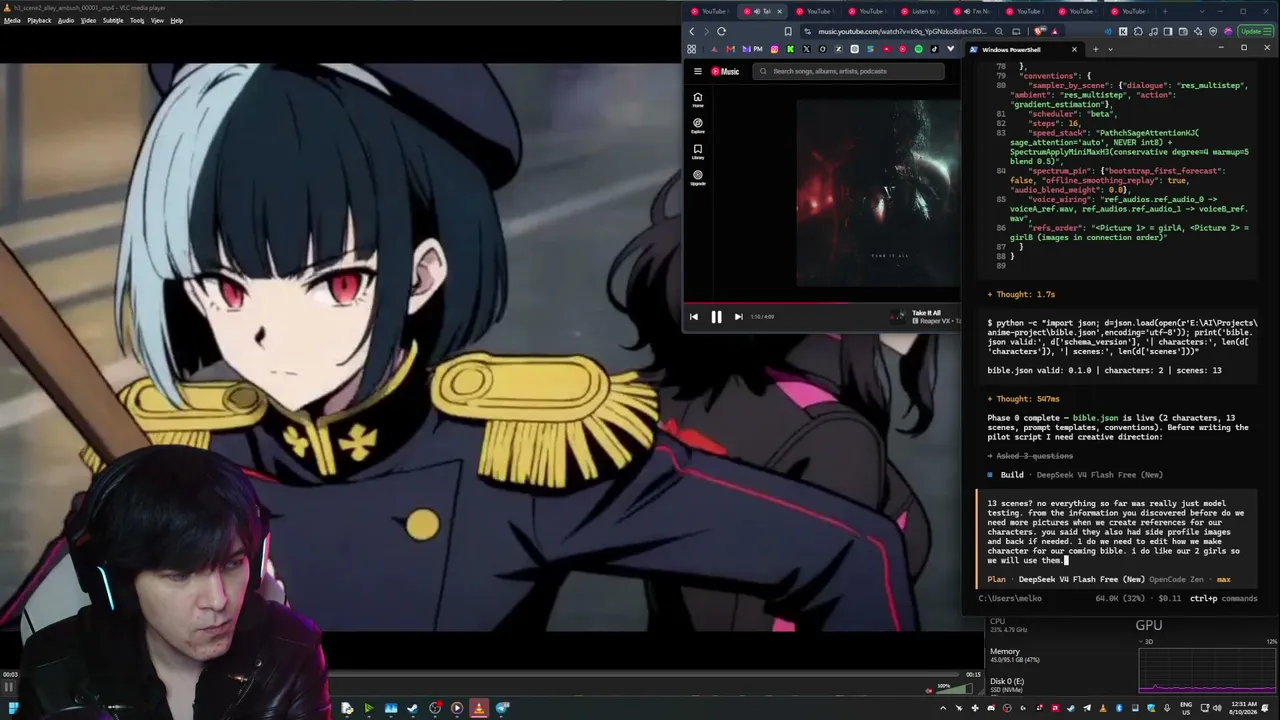Click the album art in YouTube Music

pyautogui.click(x=877, y=192)
